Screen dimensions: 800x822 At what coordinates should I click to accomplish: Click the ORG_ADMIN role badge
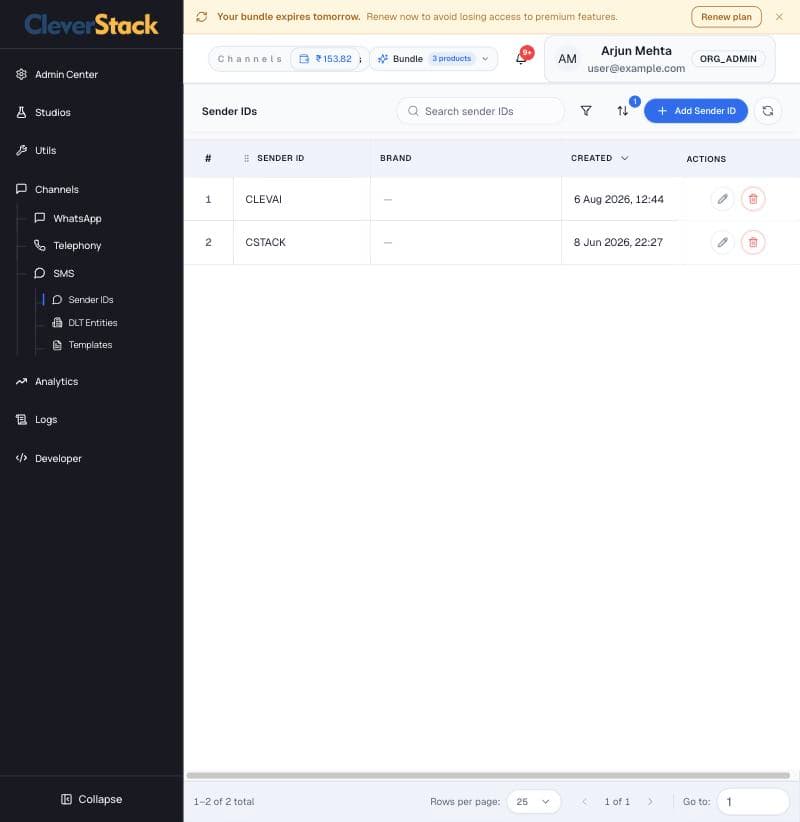728,59
